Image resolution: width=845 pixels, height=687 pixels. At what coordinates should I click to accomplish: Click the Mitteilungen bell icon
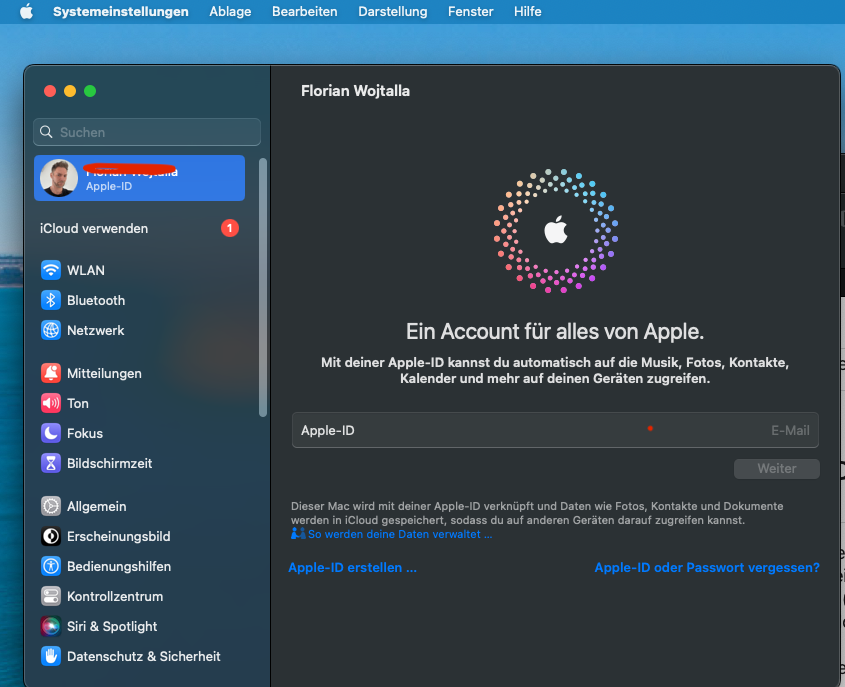[51, 373]
